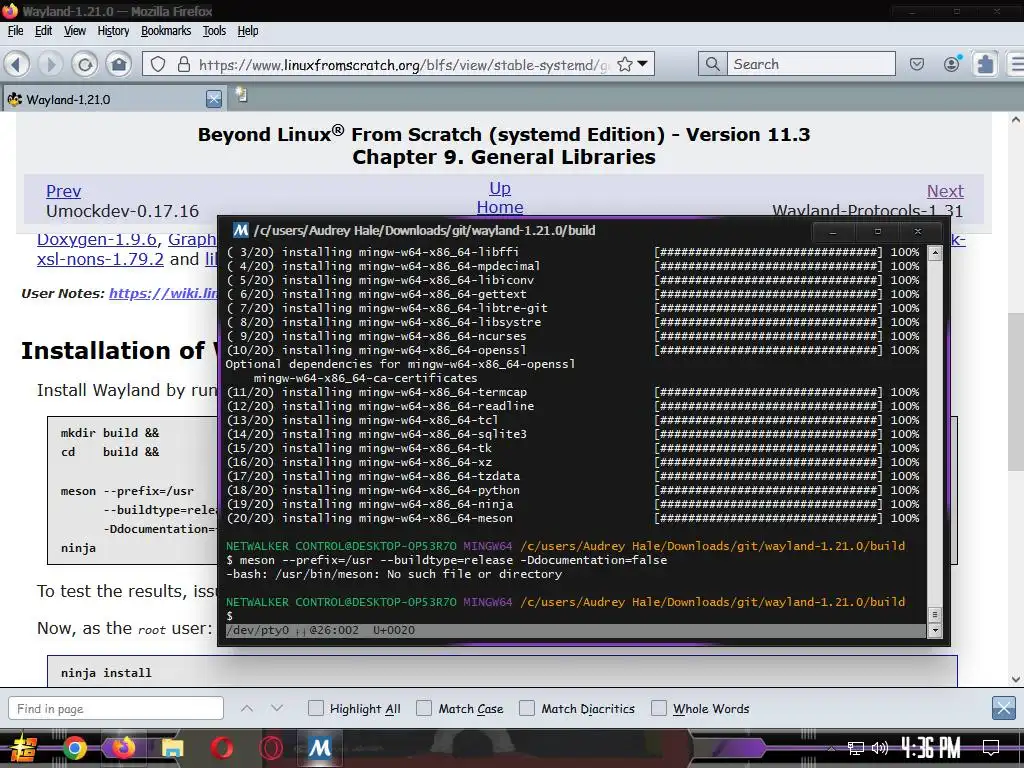Open Google Chrome from the taskbar
The image size is (1024, 768).
tap(74, 748)
